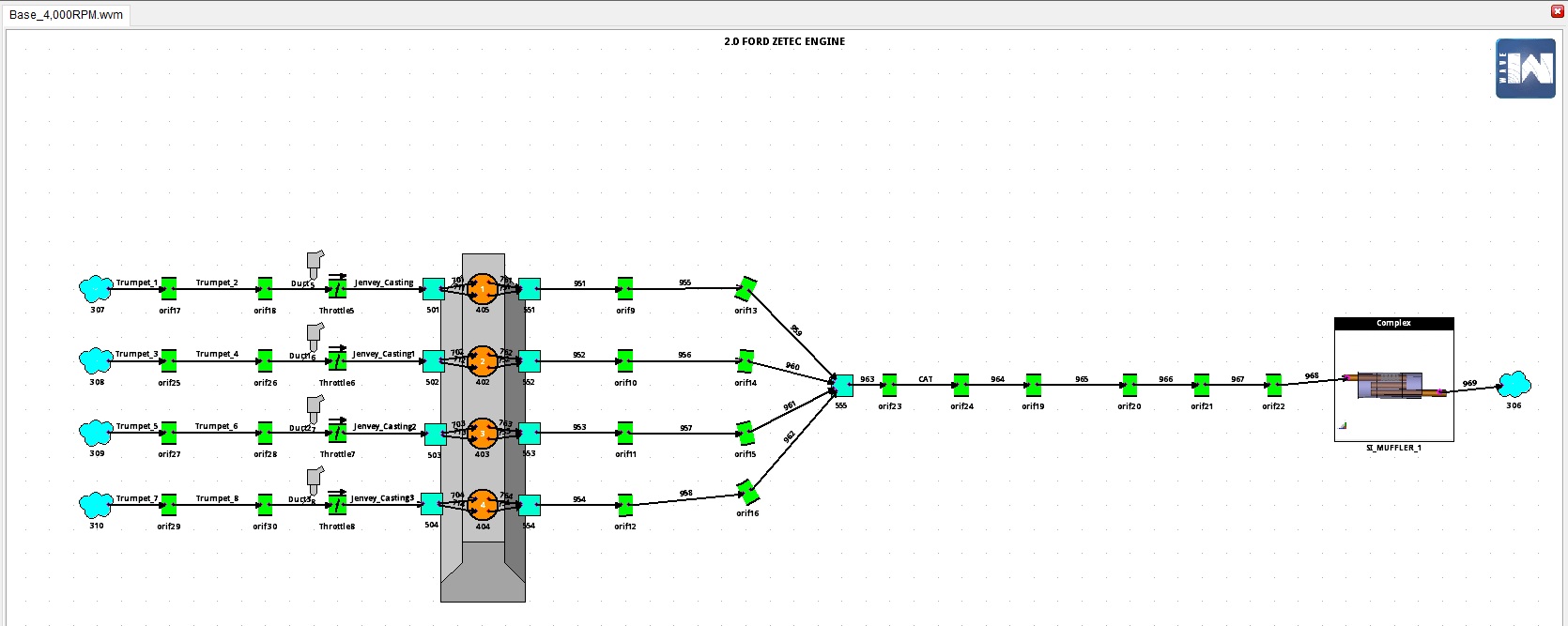
Task: Click the orif17 orifice junction
Action: [x=169, y=288]
